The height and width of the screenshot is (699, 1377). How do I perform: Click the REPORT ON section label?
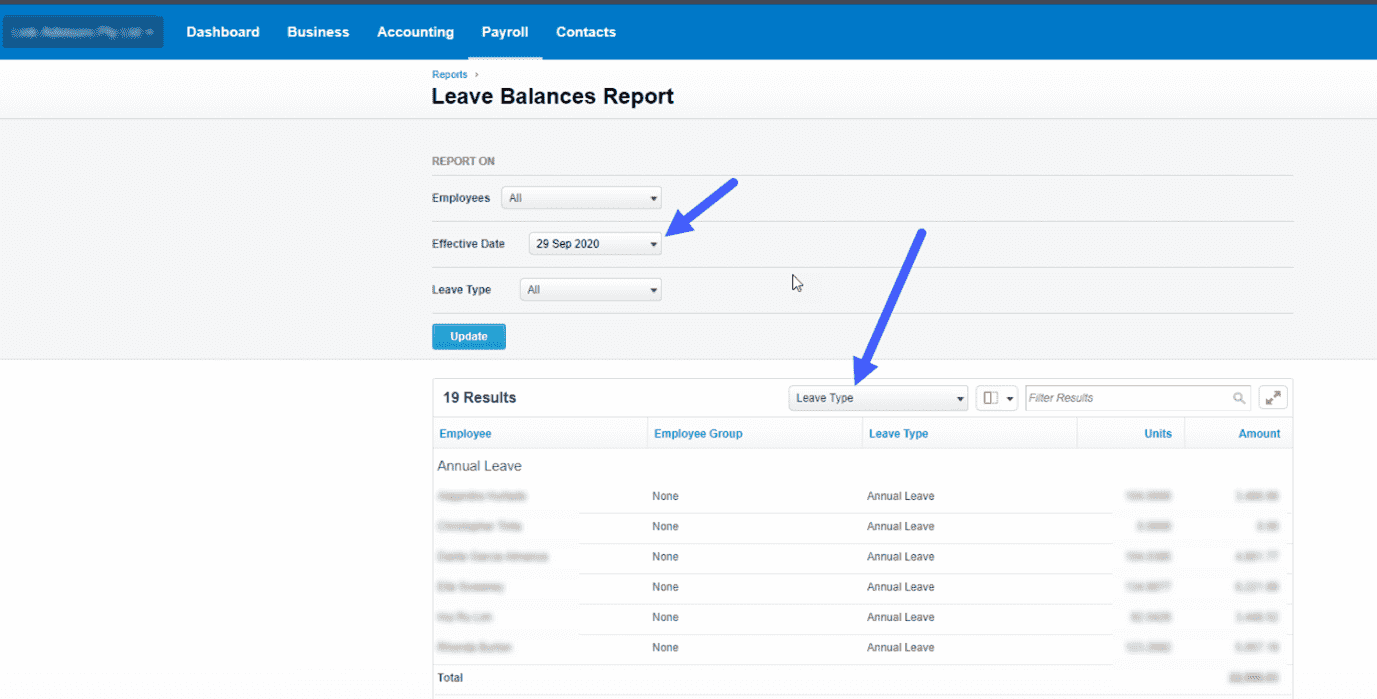pyautogui.click(x=463, y=161)
